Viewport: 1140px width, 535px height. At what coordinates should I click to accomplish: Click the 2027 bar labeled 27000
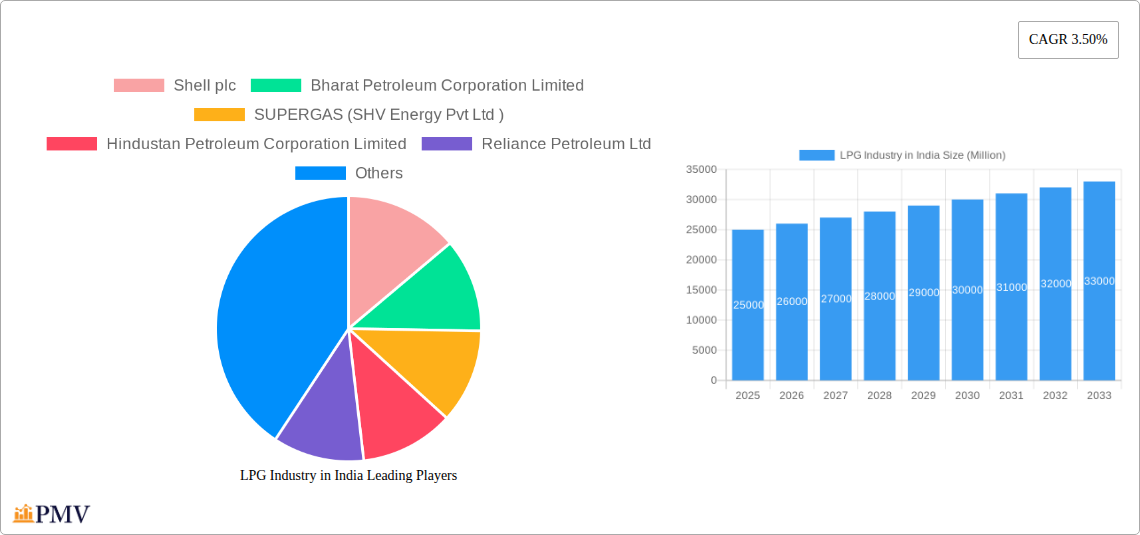click(x=835, y=299)
